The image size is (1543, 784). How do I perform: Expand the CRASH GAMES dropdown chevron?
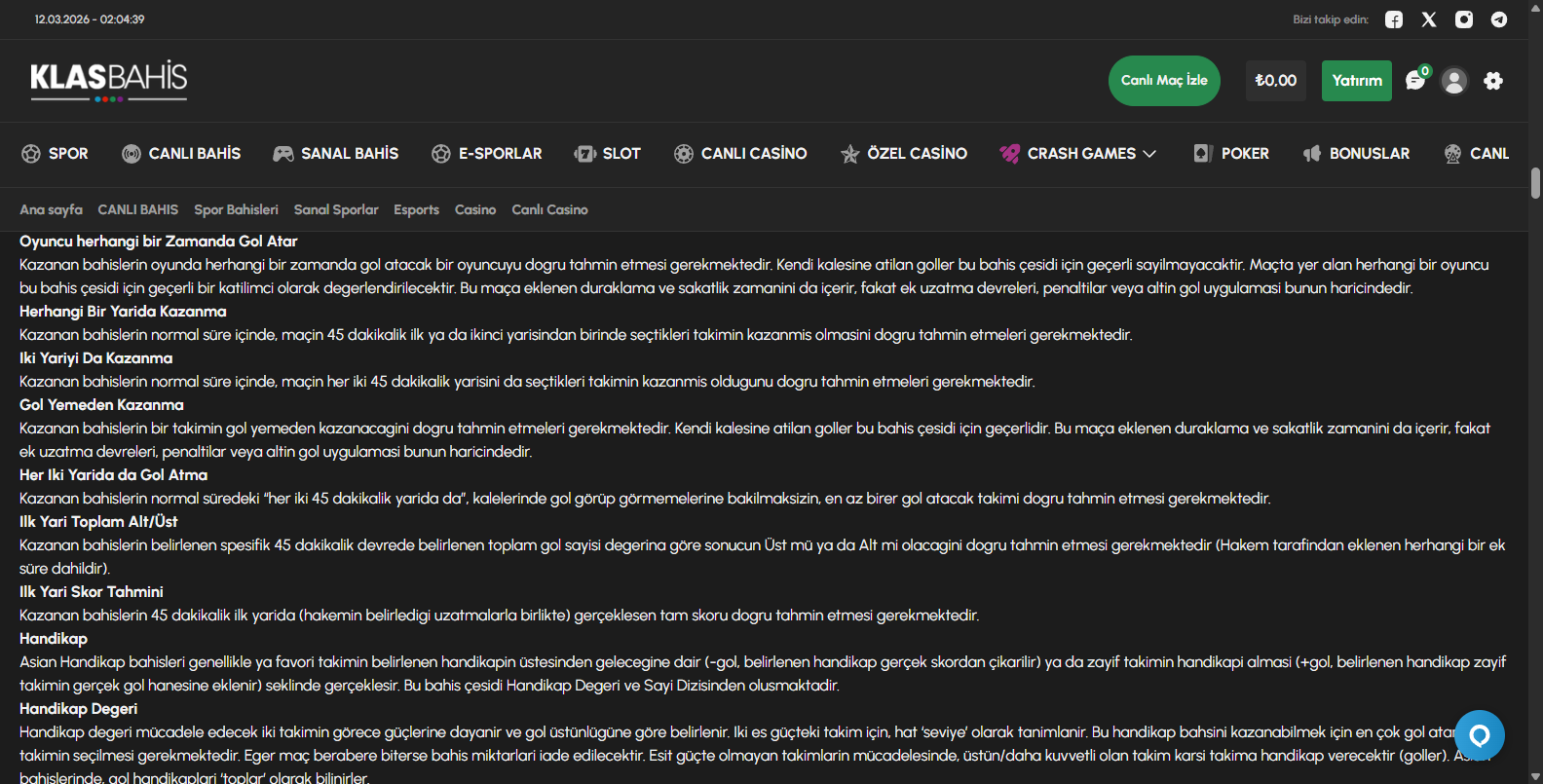(1149, 154)
